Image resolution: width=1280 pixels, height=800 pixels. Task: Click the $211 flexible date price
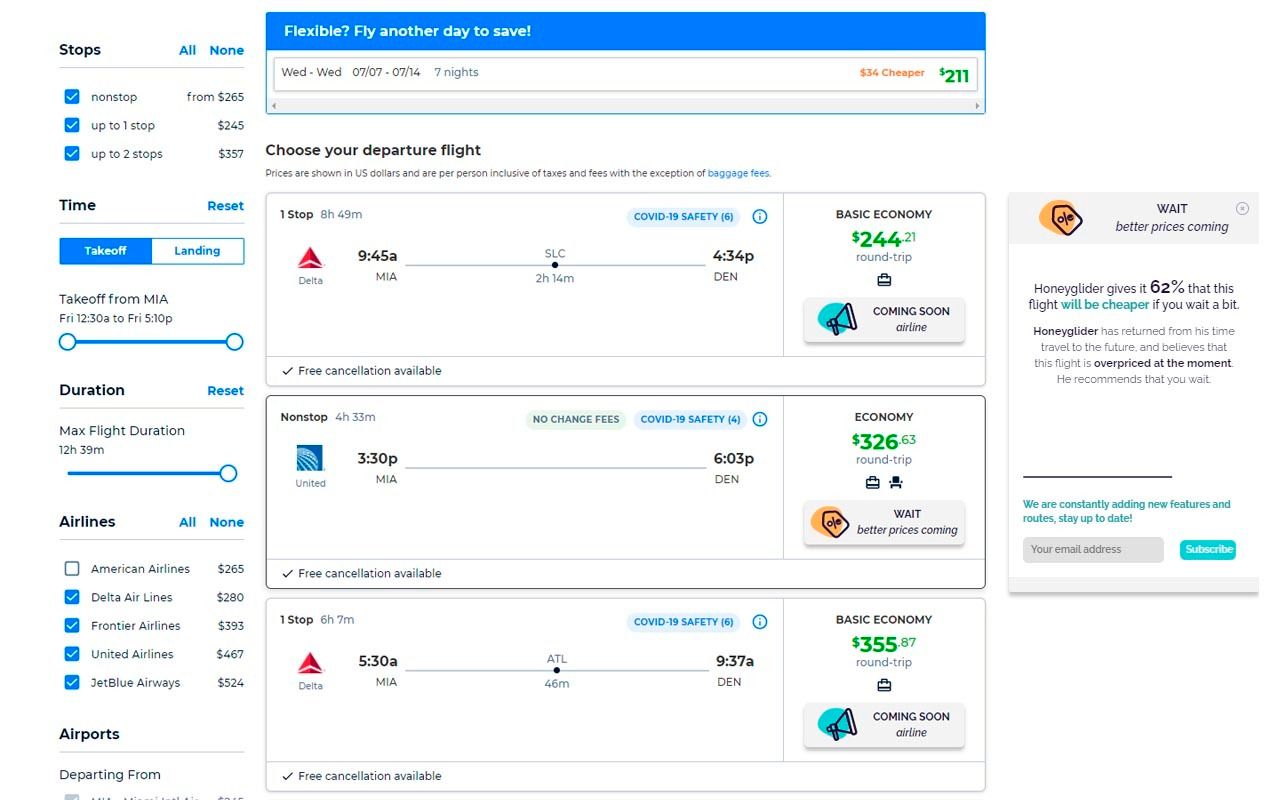[x=954, y=75]
